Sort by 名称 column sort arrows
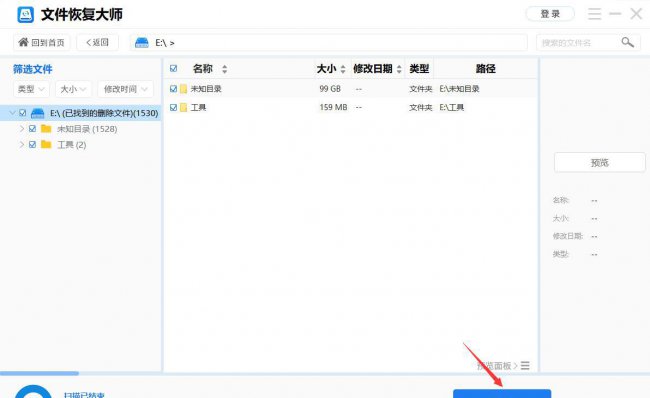This screenshot has width=650, height=398. (x=224, y=69)
